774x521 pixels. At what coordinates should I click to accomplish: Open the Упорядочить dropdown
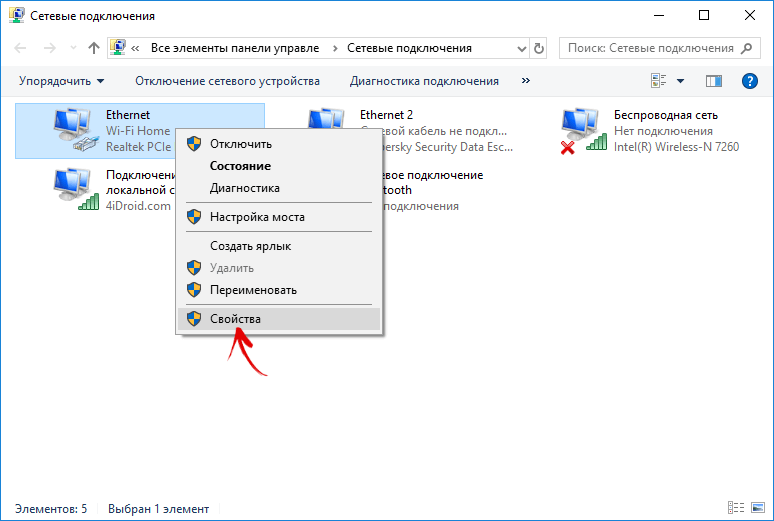tap(62, 81)
